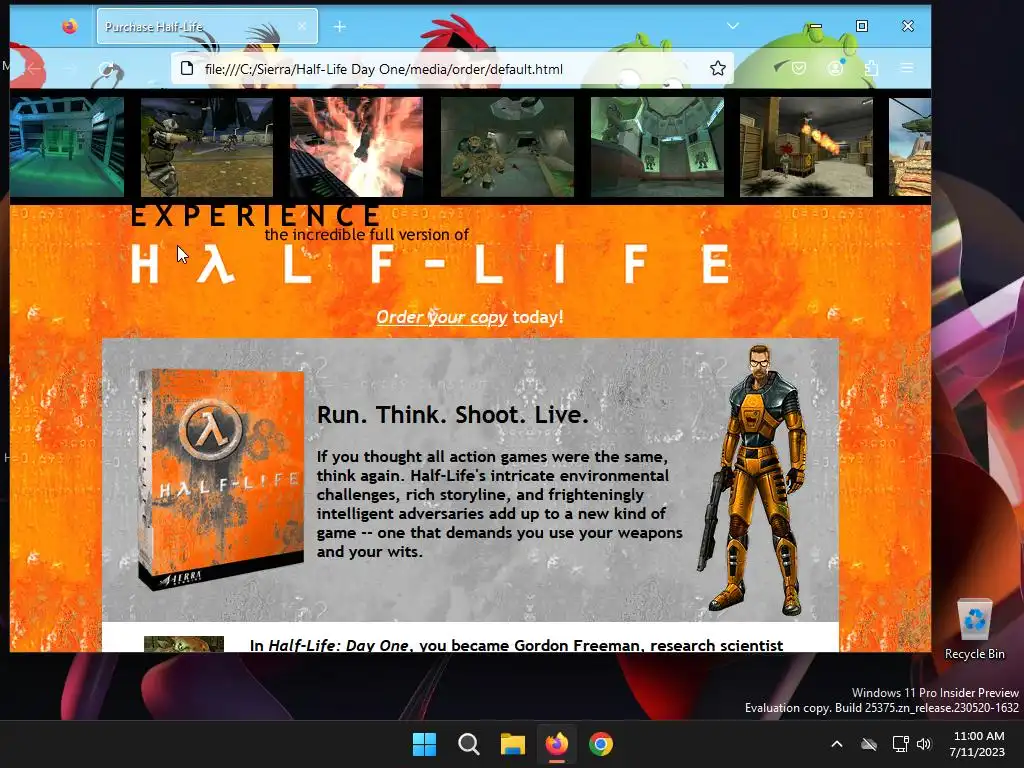
Task: Expand the list all tabs chevron
Action: tap(733, 26)
